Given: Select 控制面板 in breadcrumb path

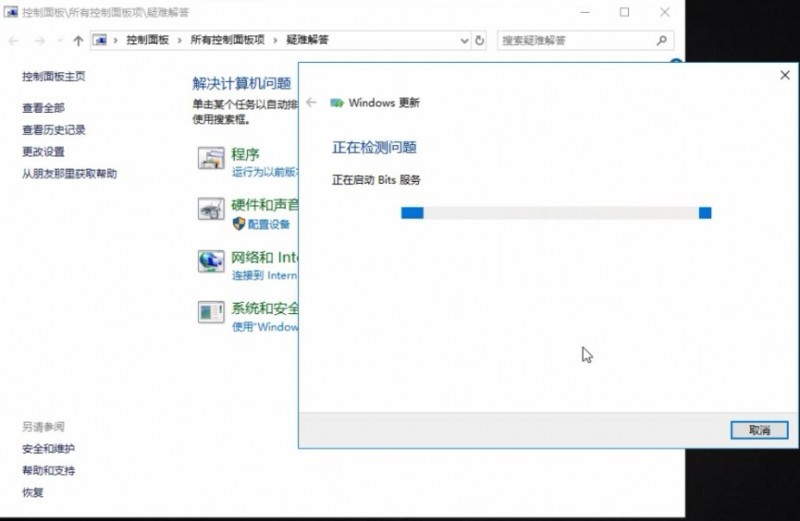Looking at the screenshot, I should (x=147, y=40).
